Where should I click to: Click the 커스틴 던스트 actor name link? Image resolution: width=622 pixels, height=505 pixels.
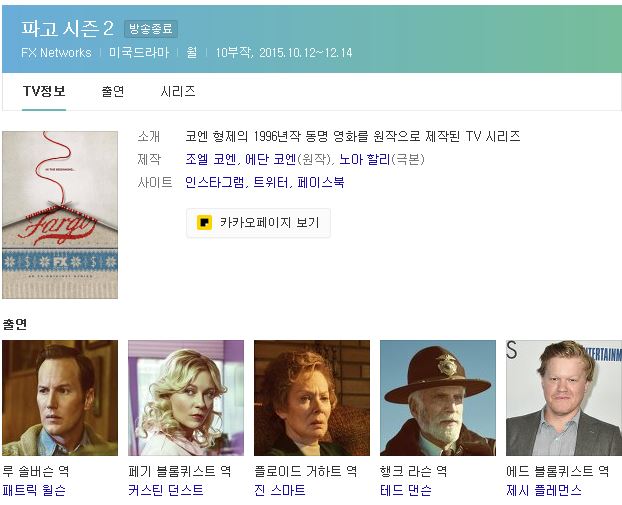(x=166, y=490)
